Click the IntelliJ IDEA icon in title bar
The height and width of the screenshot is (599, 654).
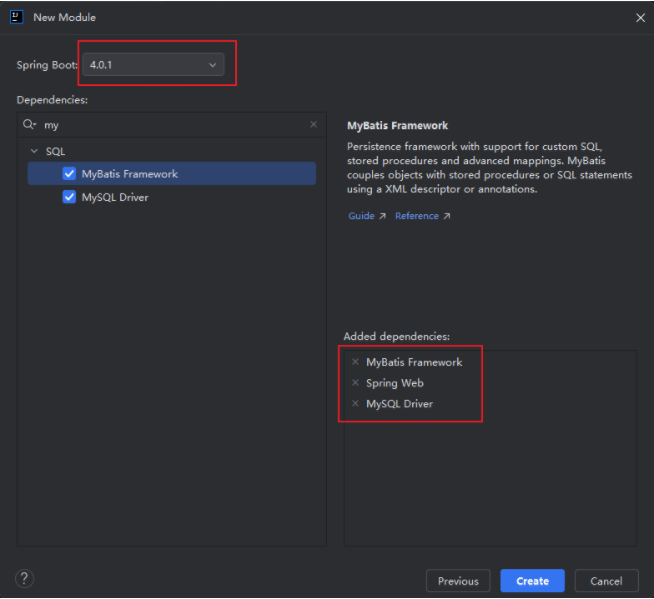[17, 18]
